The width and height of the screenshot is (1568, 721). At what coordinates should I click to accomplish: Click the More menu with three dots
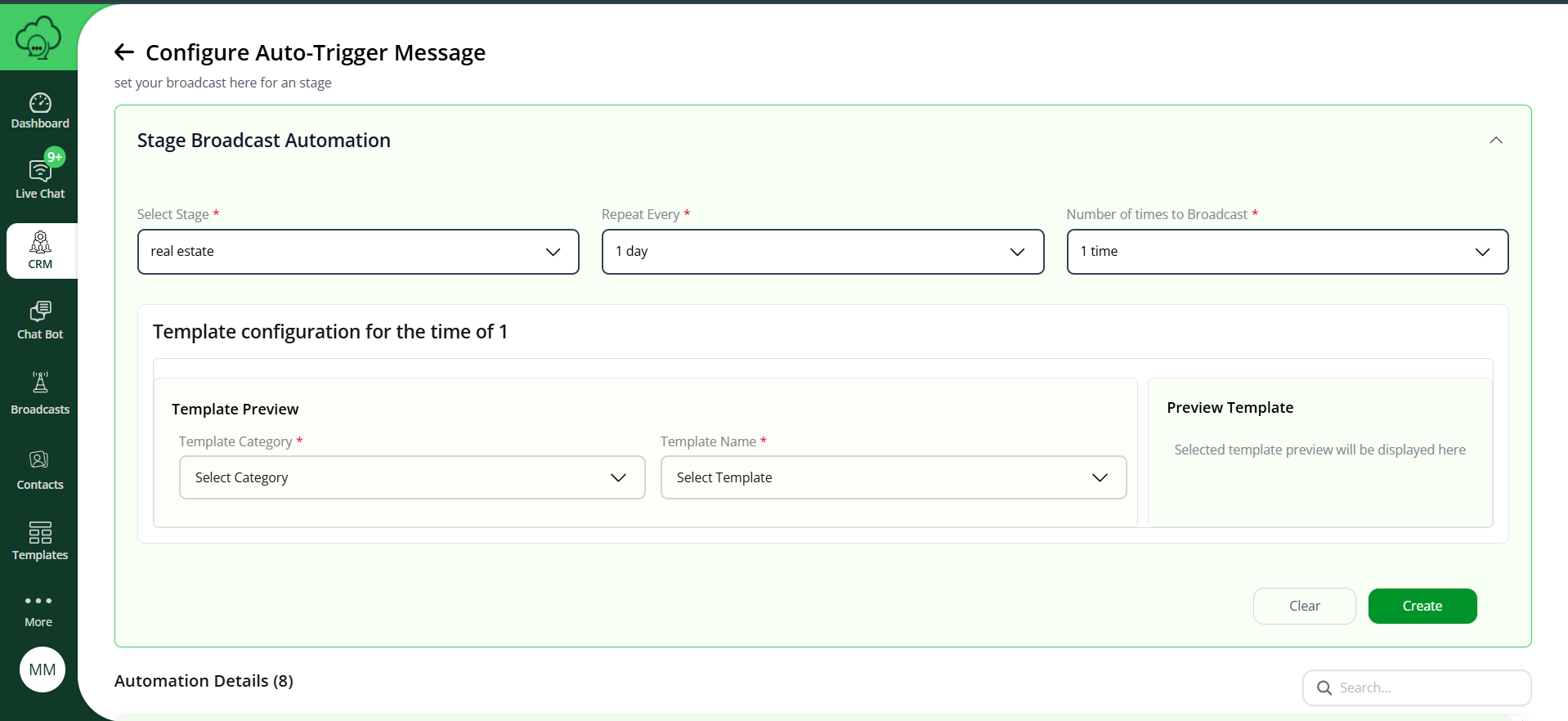coord(38,610)
